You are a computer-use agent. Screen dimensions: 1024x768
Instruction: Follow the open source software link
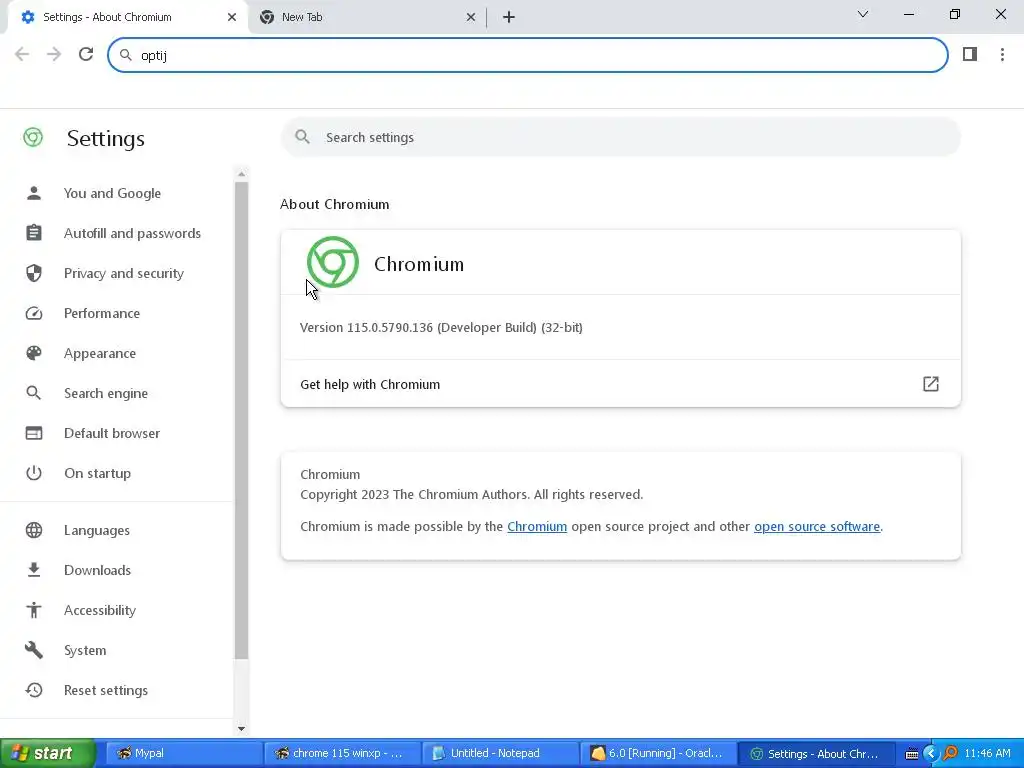(x=817, y=526)
